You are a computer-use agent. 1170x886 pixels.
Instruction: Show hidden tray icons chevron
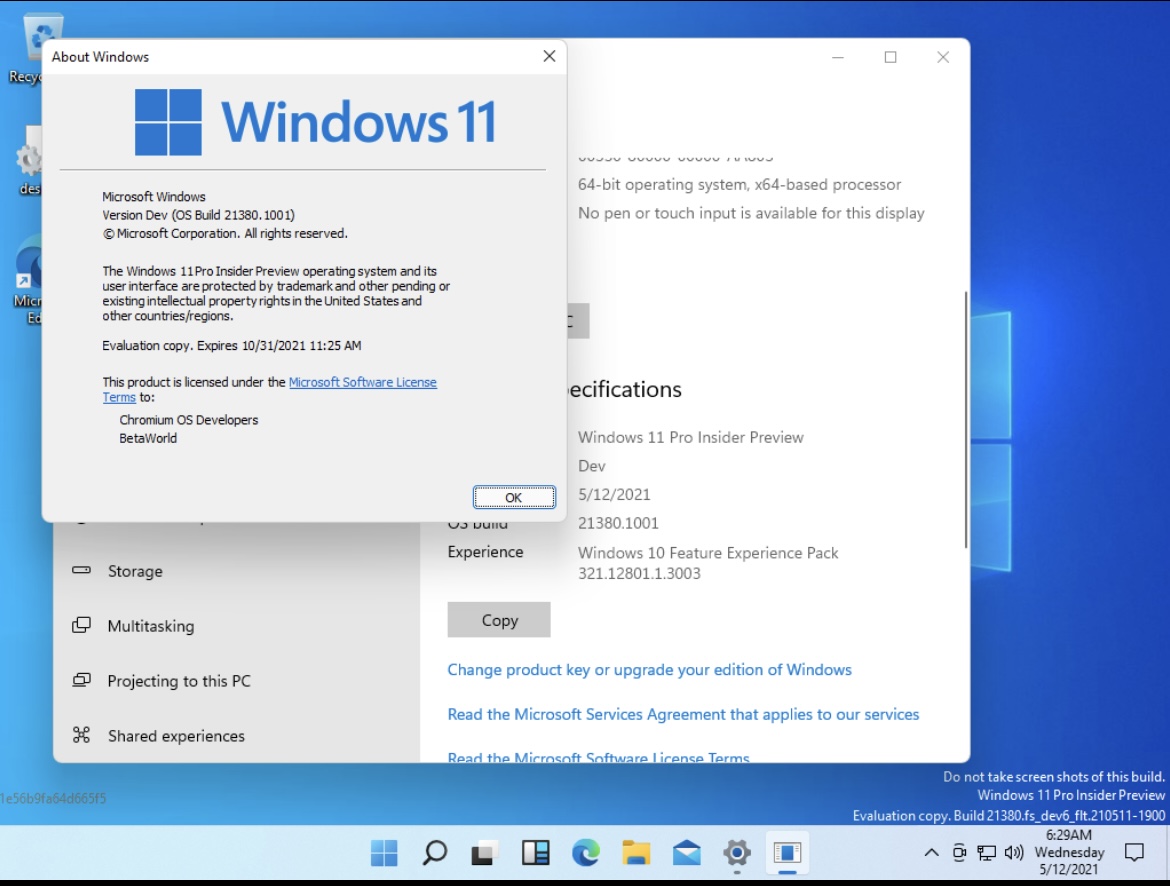coord(931,852)
